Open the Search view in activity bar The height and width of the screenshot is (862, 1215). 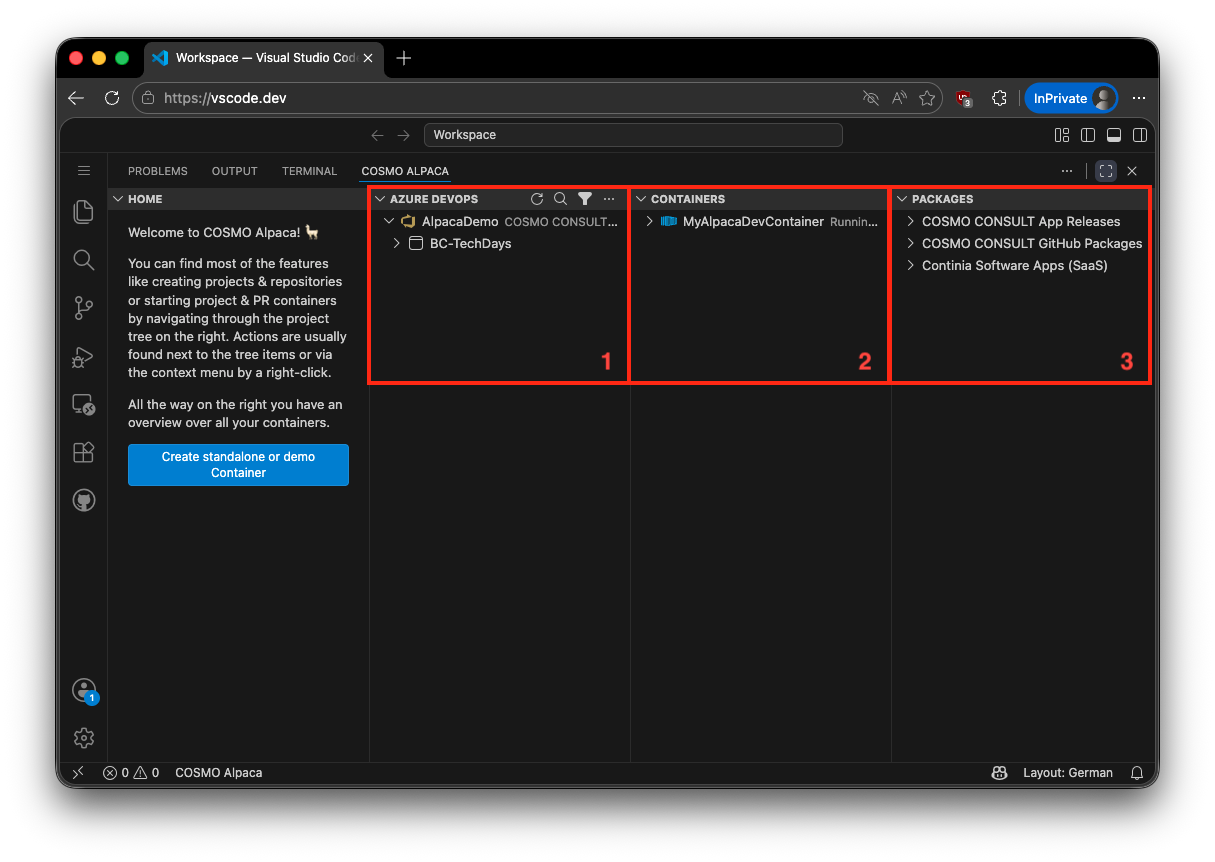point(84,260)
